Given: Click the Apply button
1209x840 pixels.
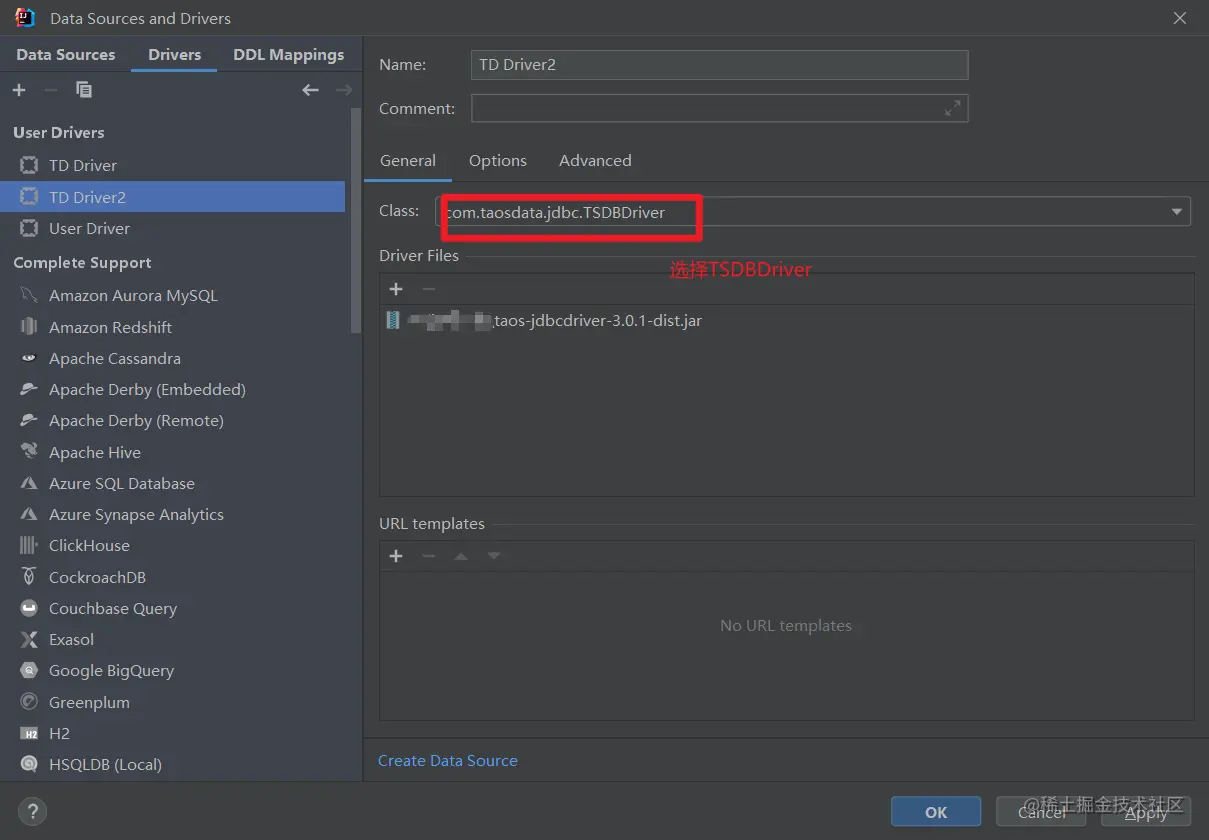Looking at the screenshot, I should tap(1146, 812).
